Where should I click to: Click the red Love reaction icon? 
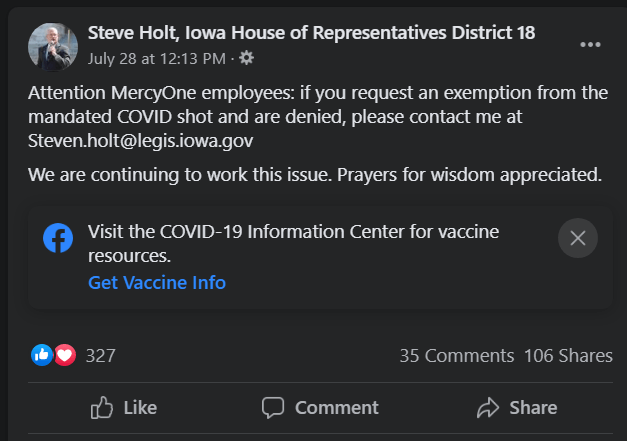(65, 355)
